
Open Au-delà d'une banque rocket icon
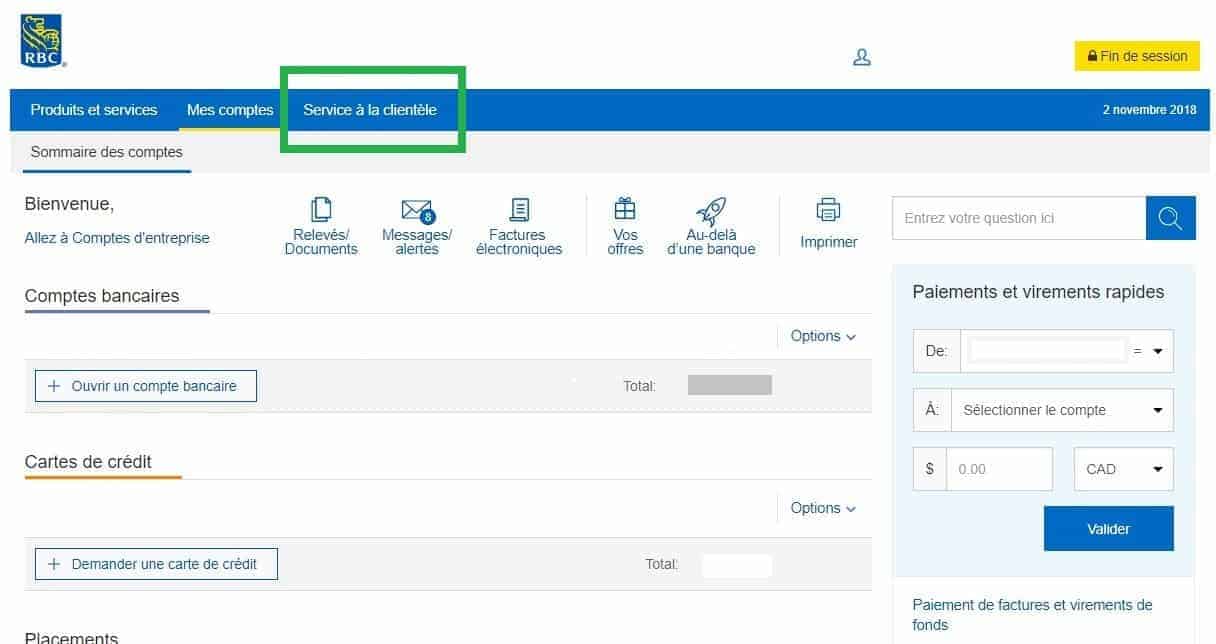(711, 210)
